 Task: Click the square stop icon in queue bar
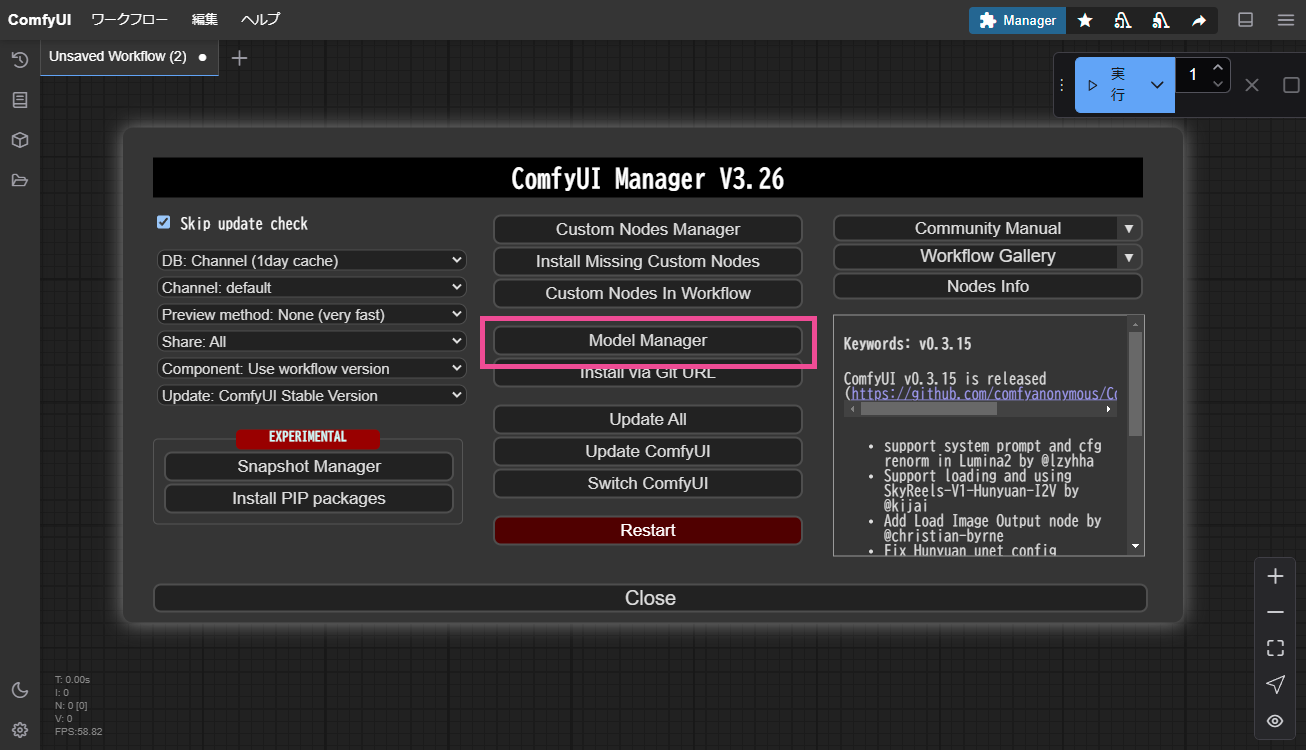point(1291,85)
